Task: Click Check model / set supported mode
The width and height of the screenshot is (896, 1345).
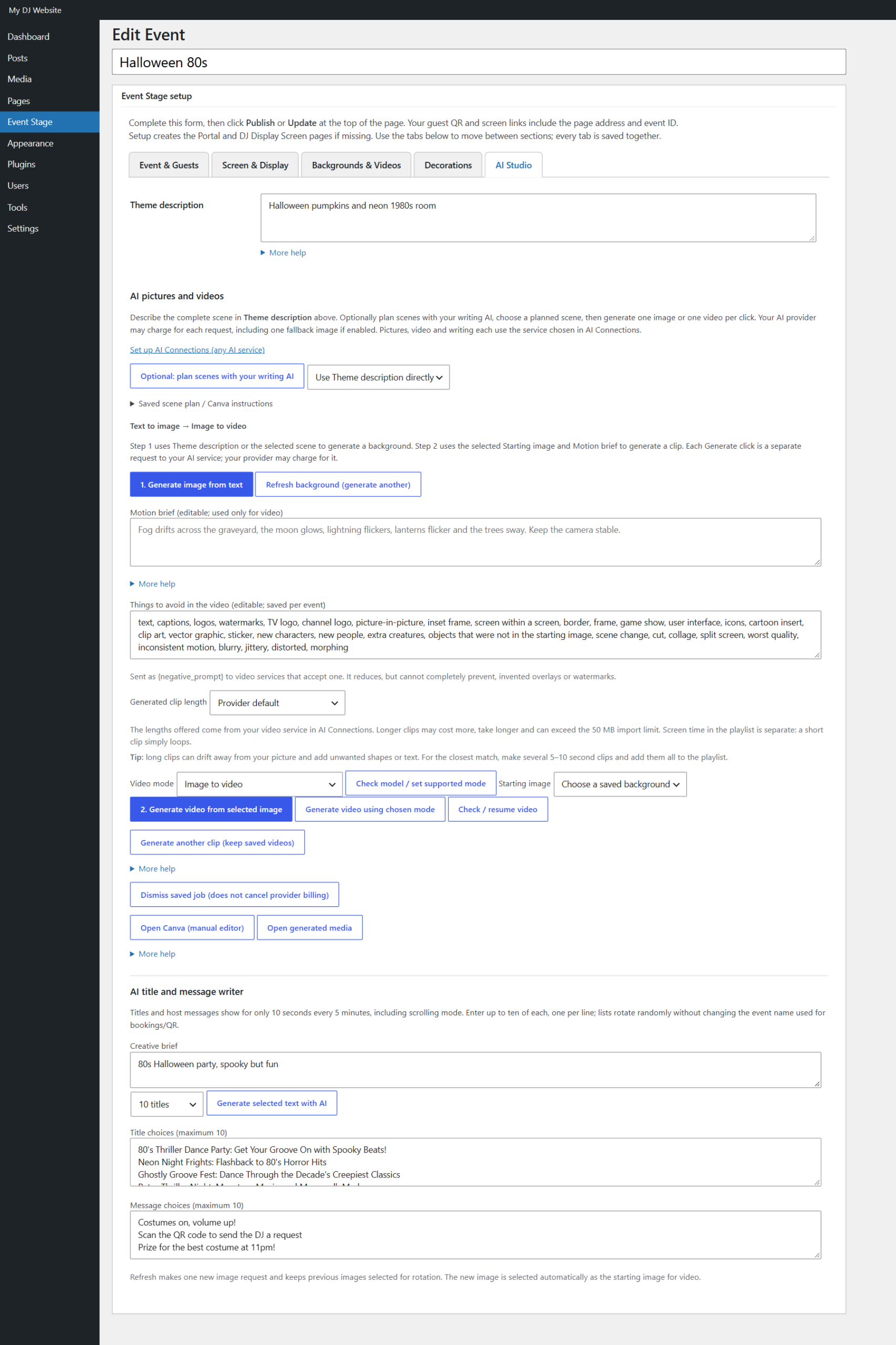Action: [421, 783]
